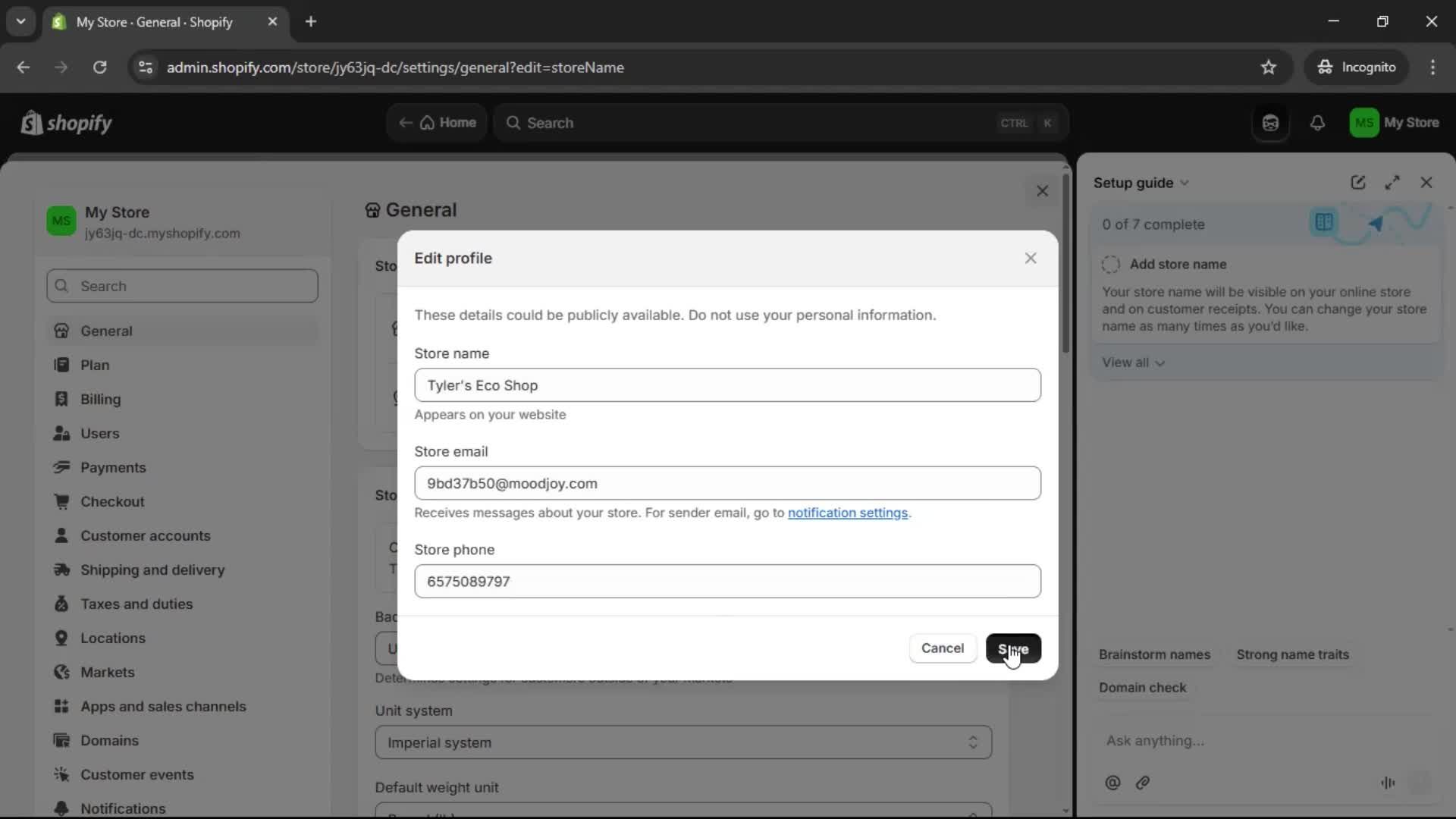Mark Add store name task circle complete

(1109, 264)
